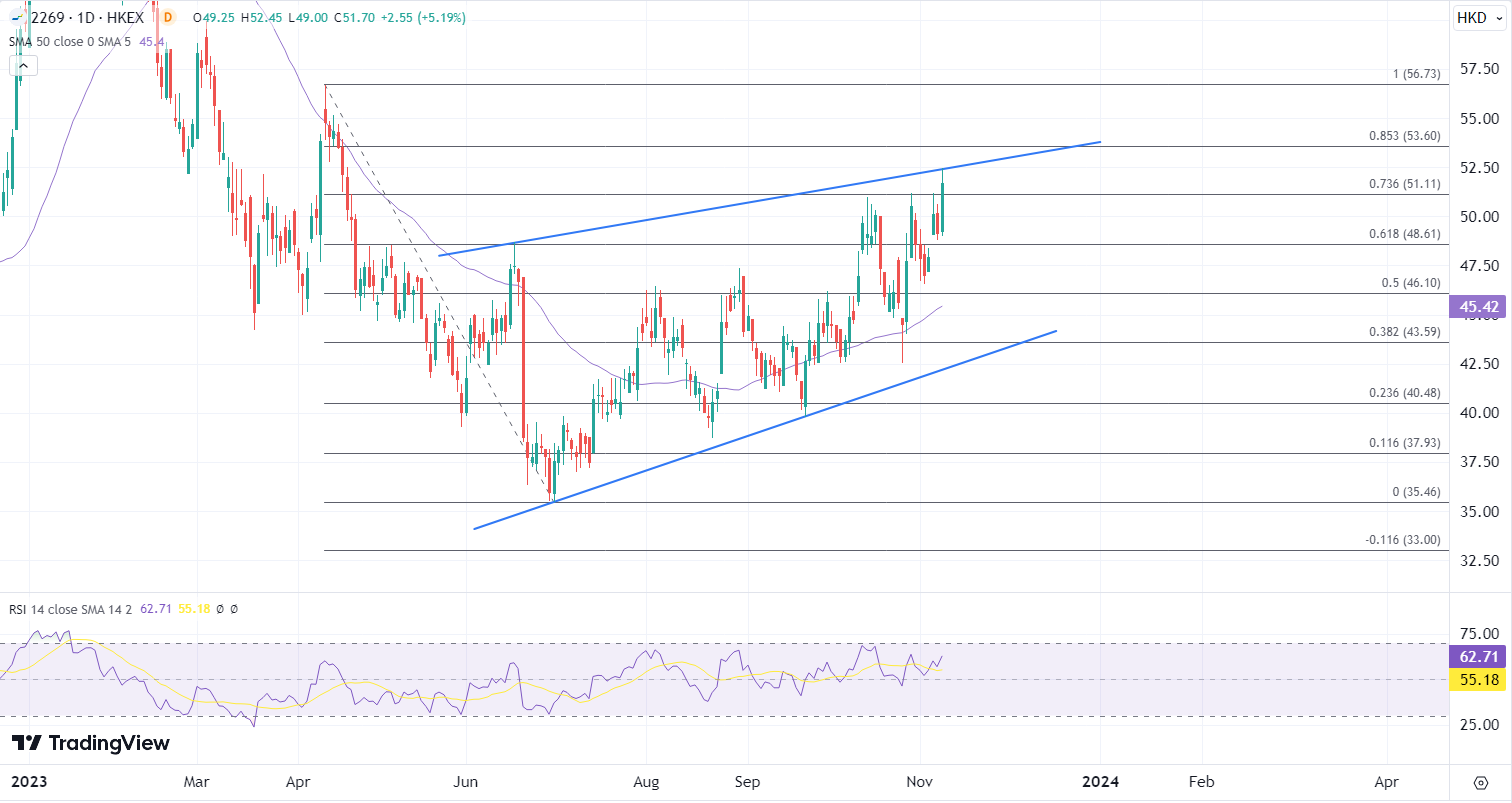Click the purple 62.71 RSI axis label
This screenshot has height=803, width=1512.
[x=1475, y=657]
